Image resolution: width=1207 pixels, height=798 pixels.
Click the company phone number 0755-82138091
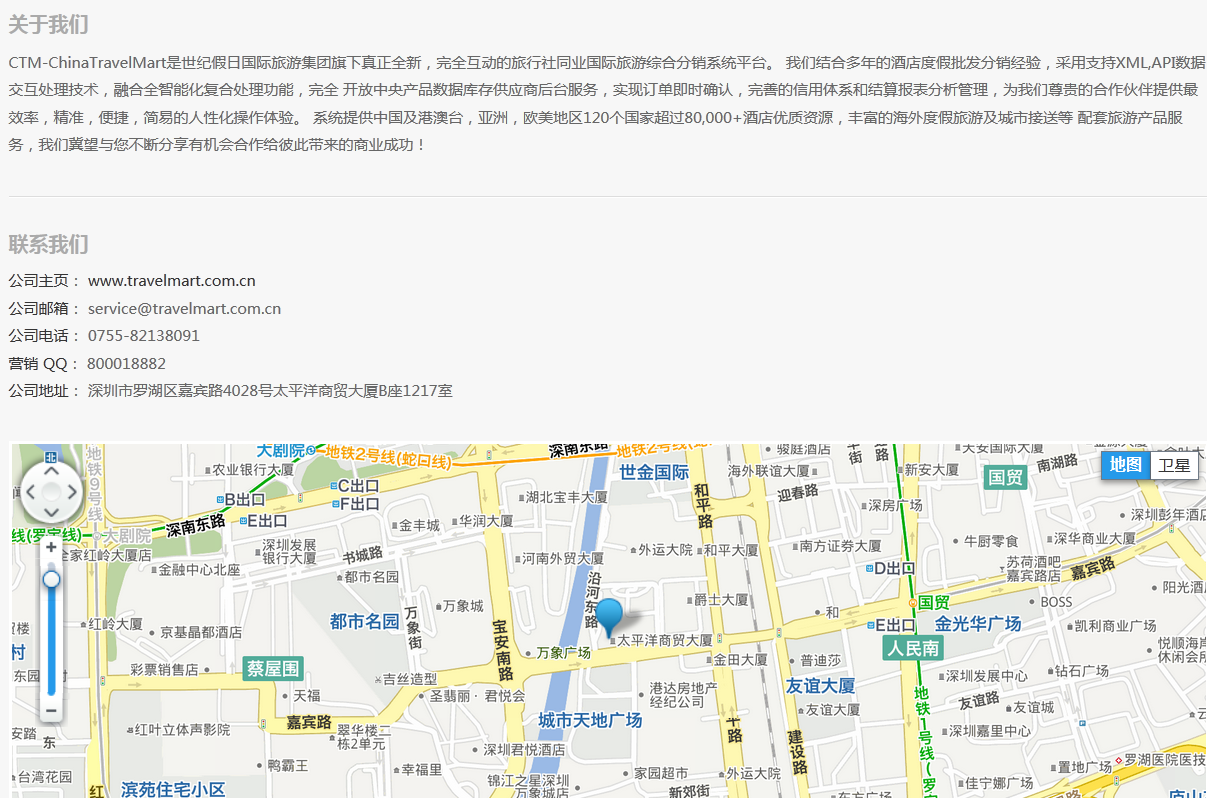143,336
